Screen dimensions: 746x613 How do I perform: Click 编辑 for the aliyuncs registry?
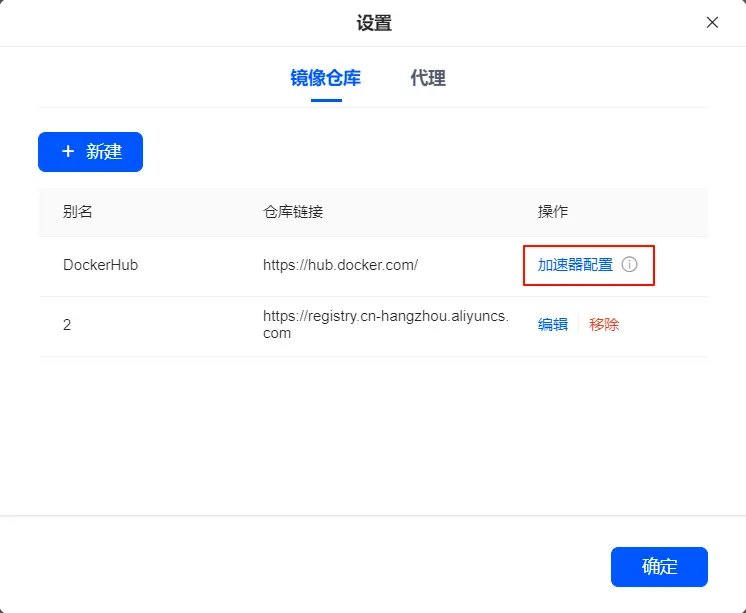pos(553,324)
